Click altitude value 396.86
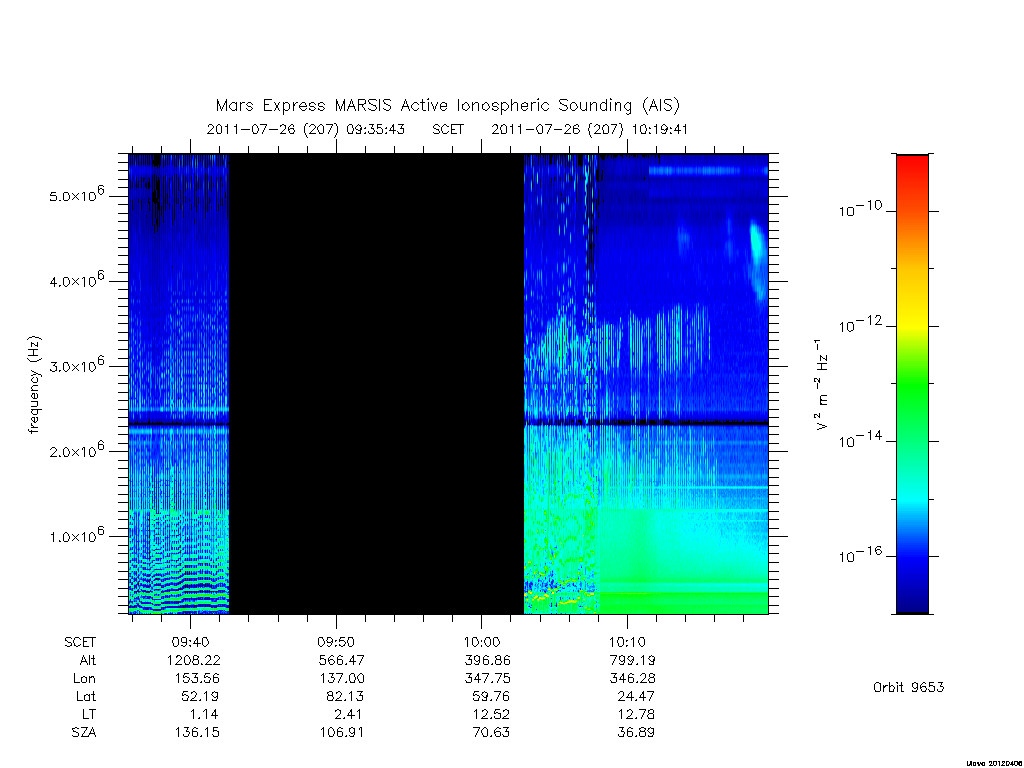 tap(487, 660)
